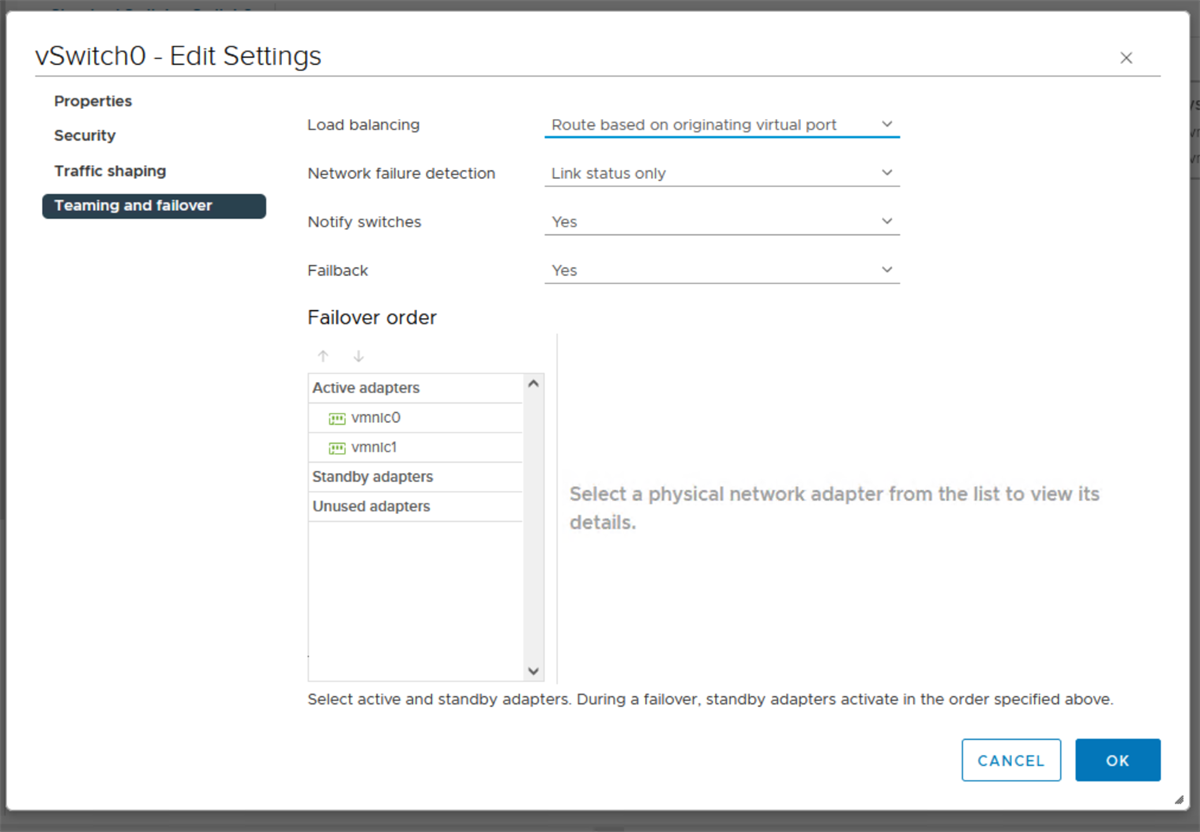Select the Unused adapters group row
1200x832 pixels.
click(414, 507)
